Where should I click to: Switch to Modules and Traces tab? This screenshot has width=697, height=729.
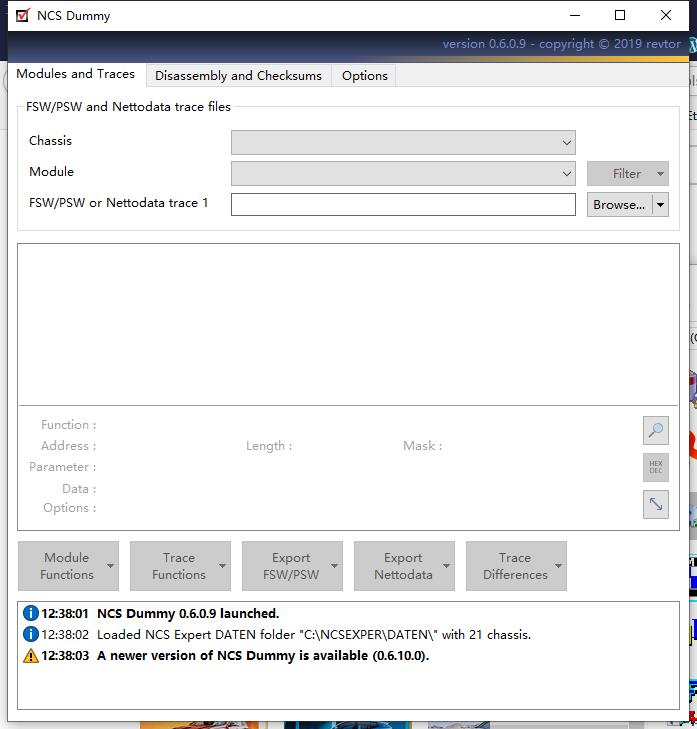pos(76,74)
